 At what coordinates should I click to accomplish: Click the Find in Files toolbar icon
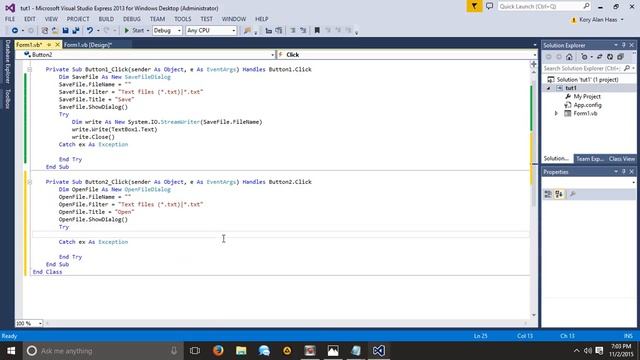pyautogui.click(x=247, y=31)
